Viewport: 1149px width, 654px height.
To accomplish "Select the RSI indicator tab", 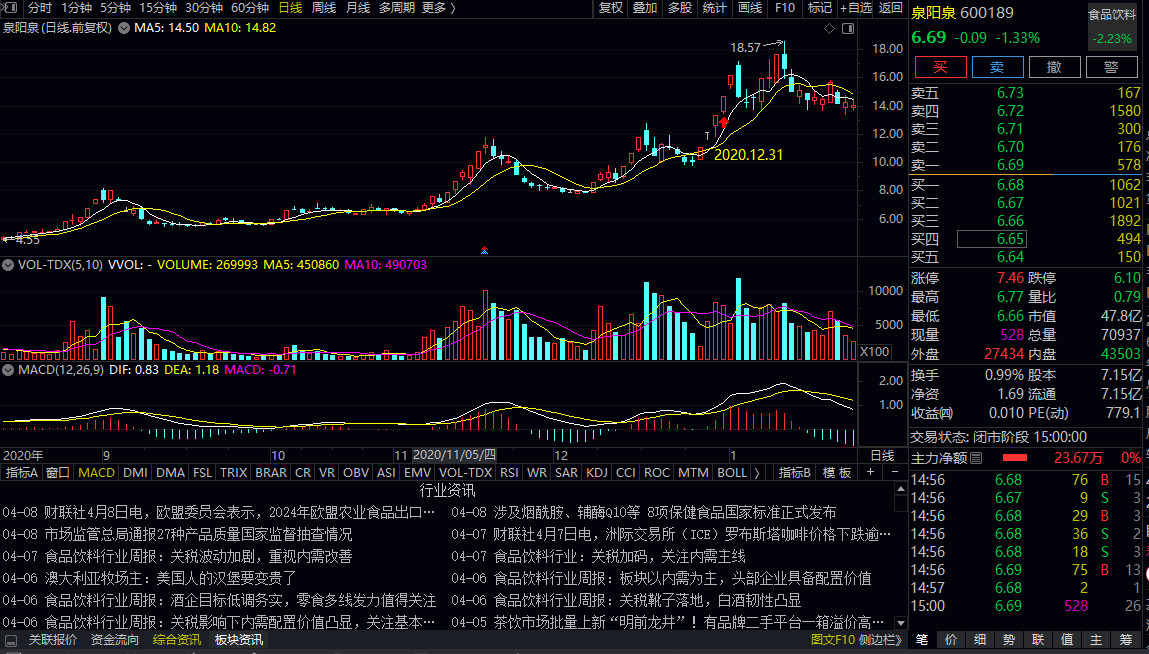I will coord(509,473).
